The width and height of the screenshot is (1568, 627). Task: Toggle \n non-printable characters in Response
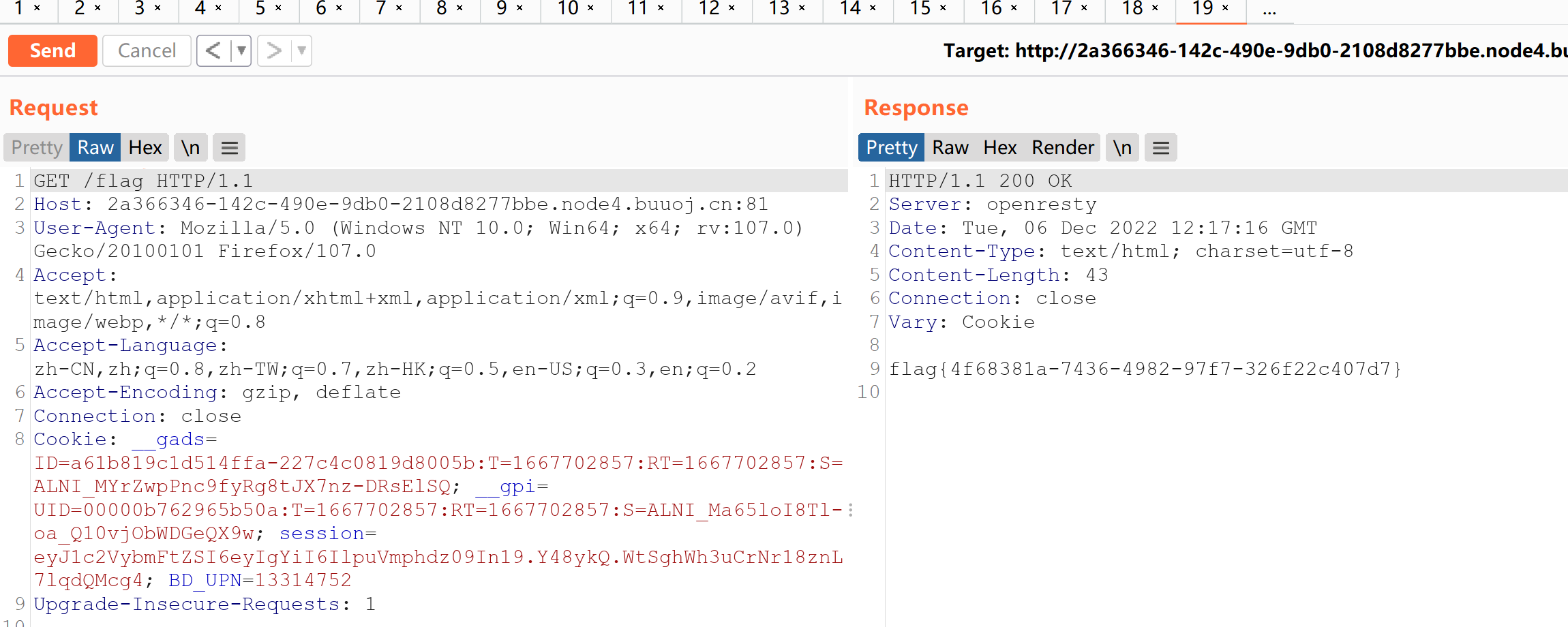coord(1122,147)
